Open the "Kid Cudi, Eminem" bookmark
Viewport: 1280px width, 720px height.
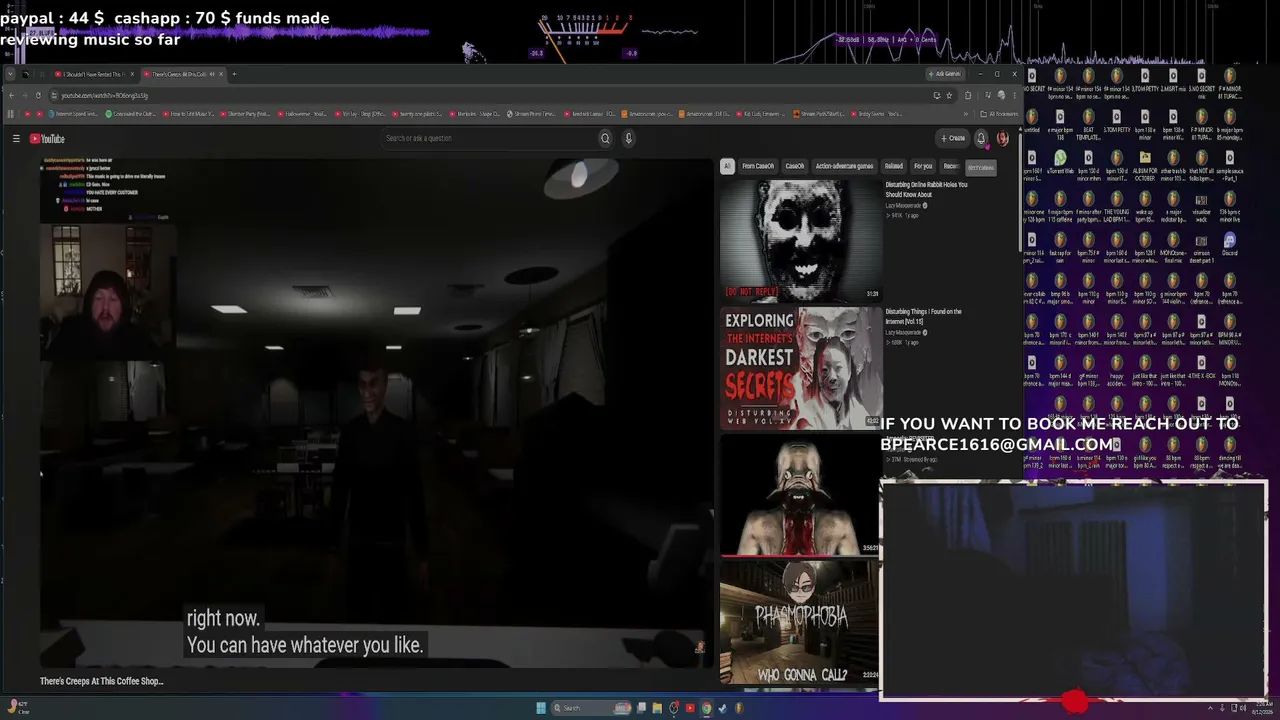tap(762, 114)
